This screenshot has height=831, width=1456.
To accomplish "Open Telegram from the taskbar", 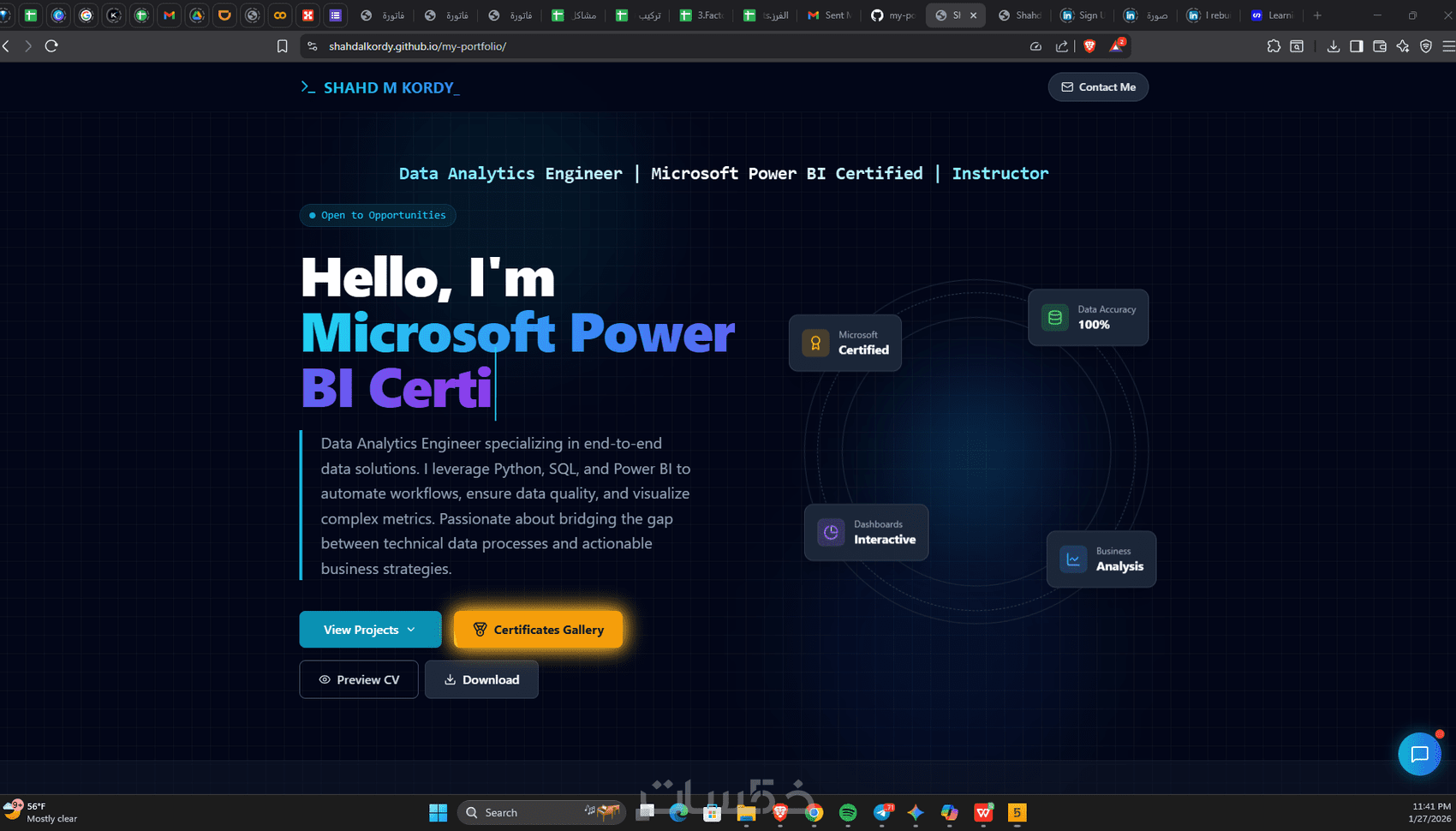I will click(882, 812).
